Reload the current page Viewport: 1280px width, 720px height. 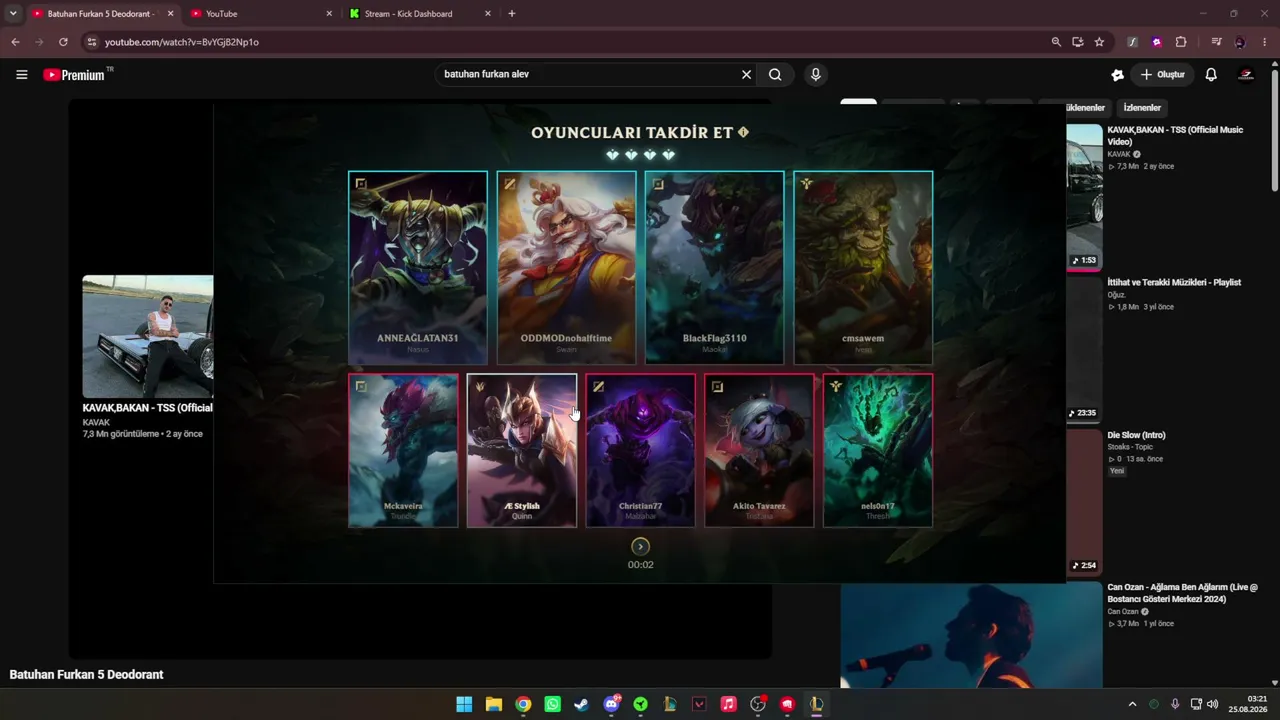tap(63, 42)
